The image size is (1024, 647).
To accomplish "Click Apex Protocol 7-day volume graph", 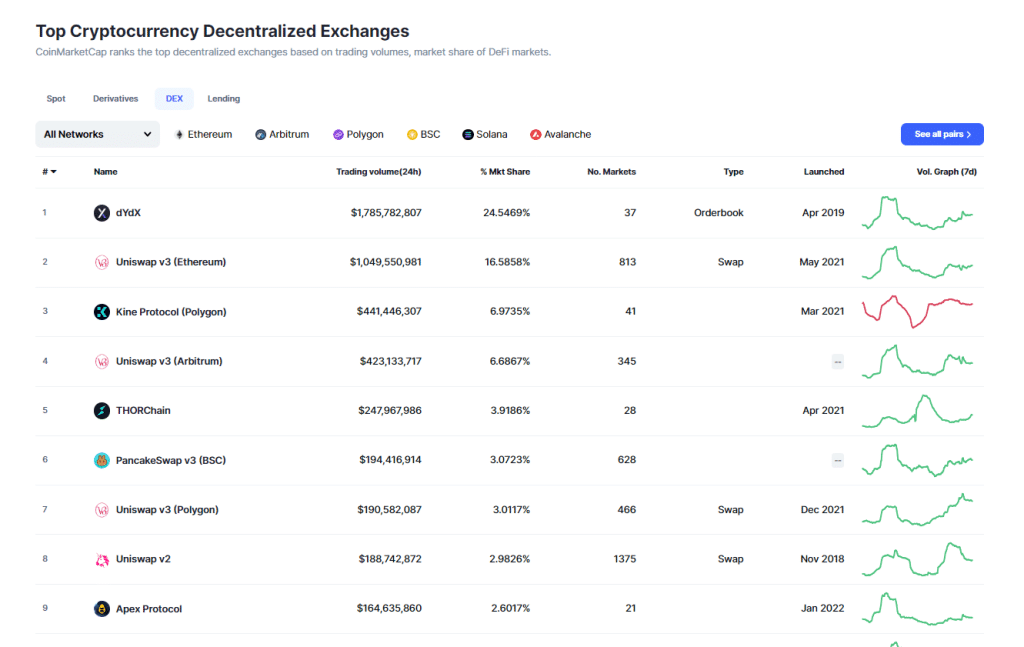I will click(x=918, y=608).
